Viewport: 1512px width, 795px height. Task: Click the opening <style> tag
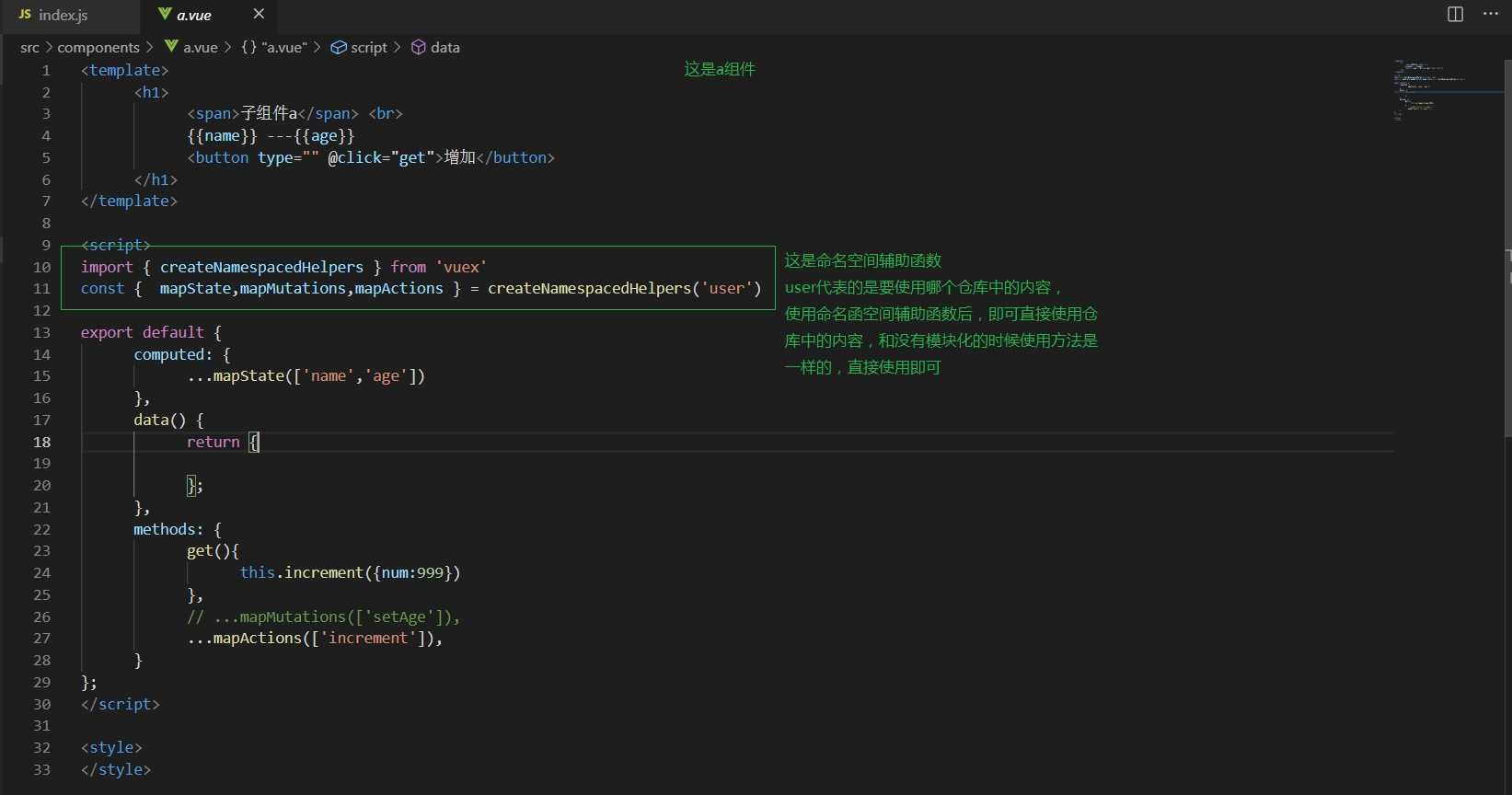(x=111, y=747)
